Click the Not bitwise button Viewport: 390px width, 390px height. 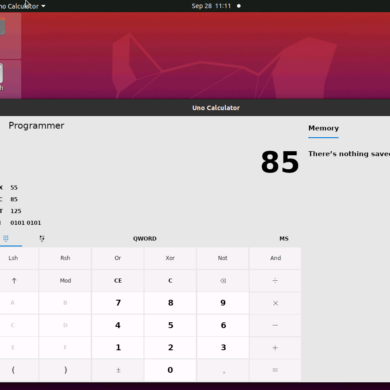coord(223,258)
